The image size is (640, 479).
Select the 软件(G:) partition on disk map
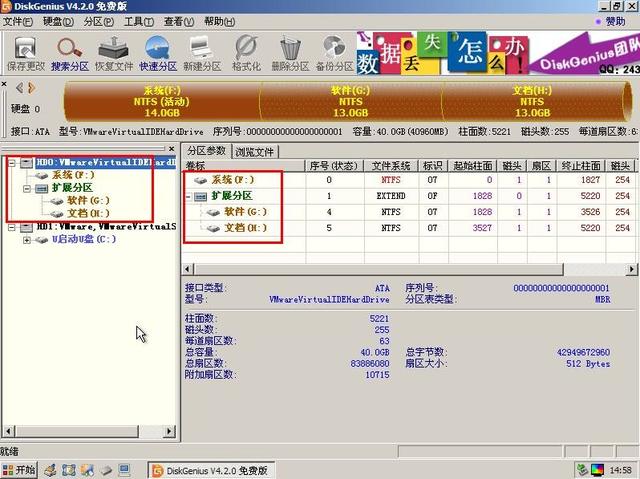351,102
